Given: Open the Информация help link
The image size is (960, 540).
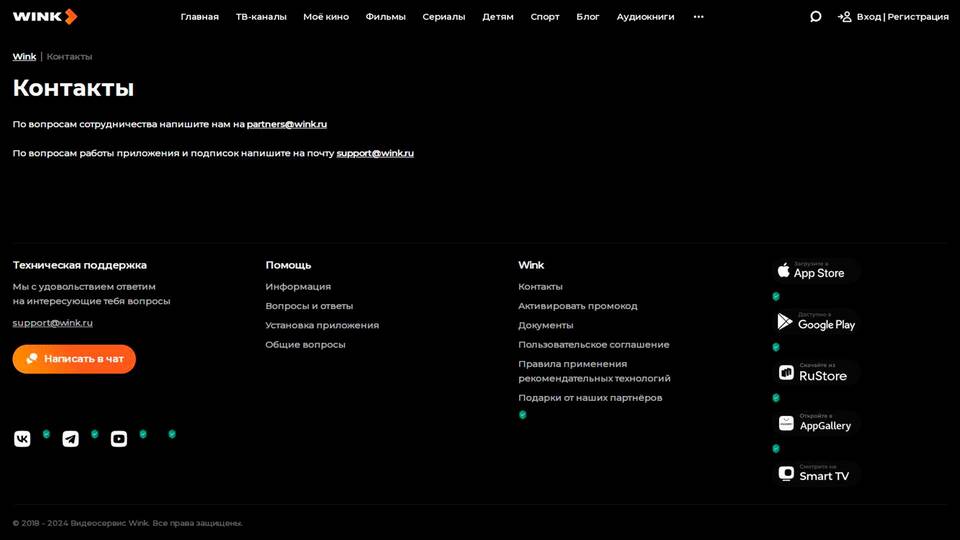Looking at the screenshot, I should click(x=298, y=287).
